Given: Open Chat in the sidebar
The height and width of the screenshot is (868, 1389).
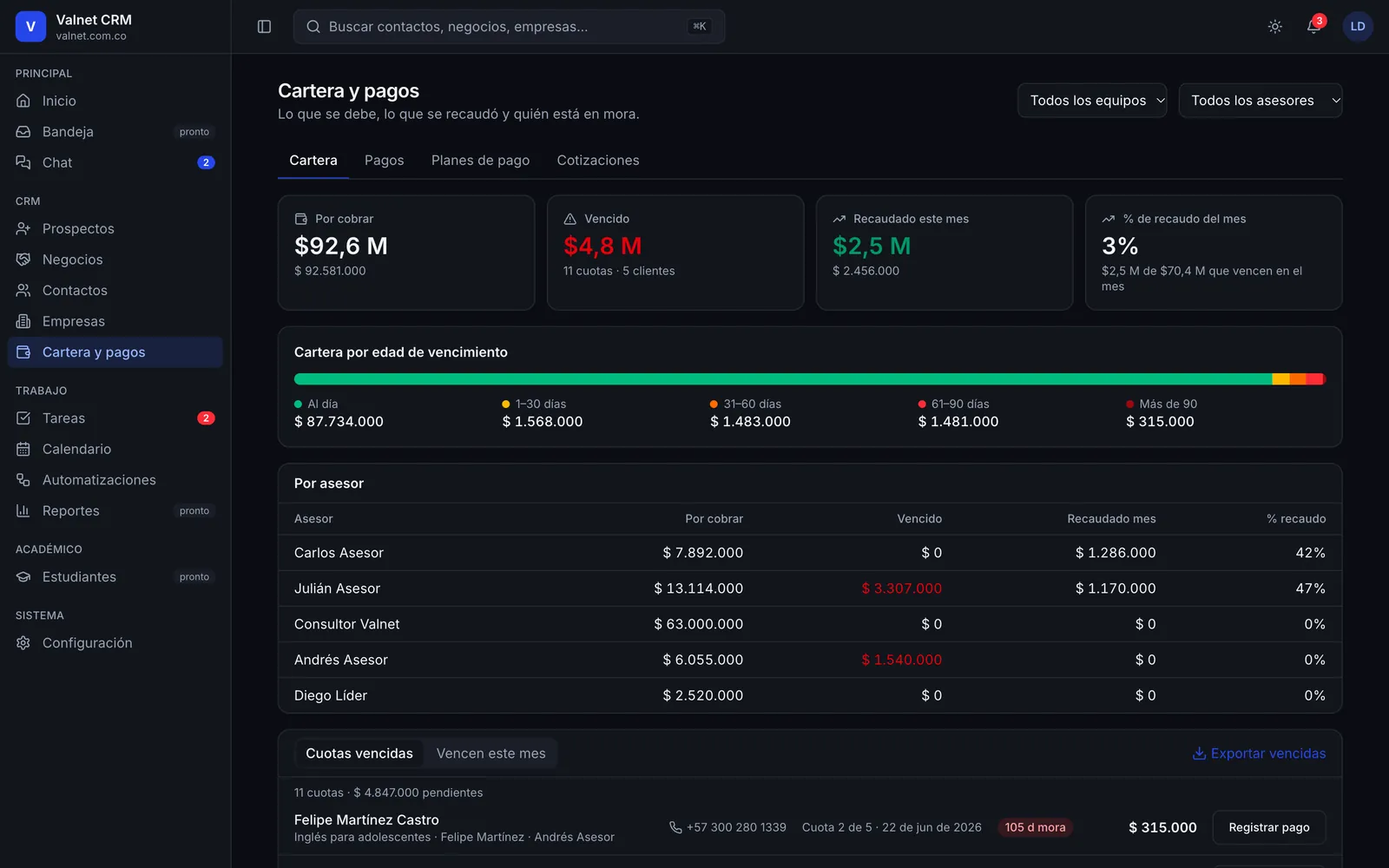Looking at the screenshot, I should (x=115, y=162).
